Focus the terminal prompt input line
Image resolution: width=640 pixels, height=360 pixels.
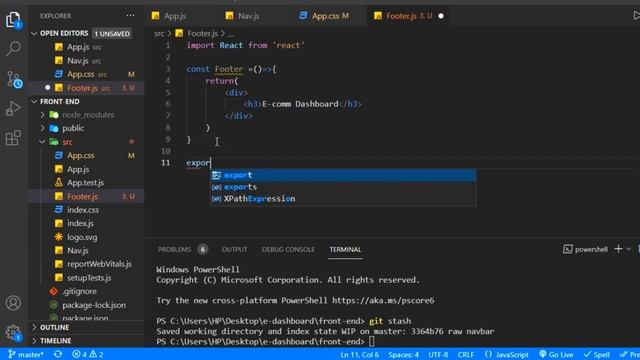371,341
